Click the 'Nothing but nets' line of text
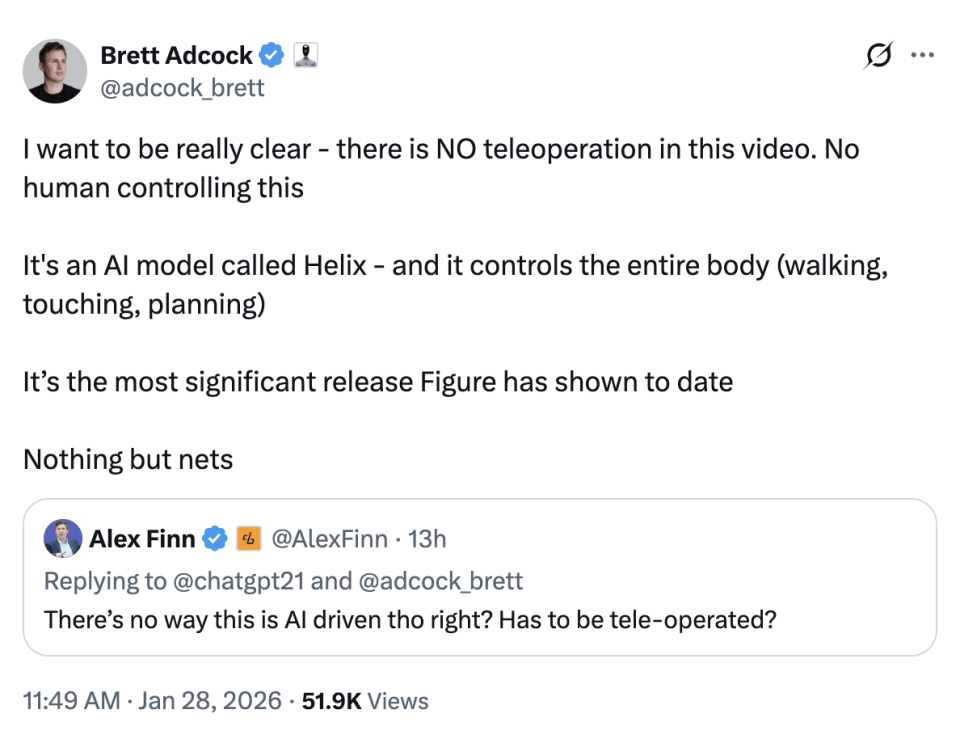 (128, 460)
